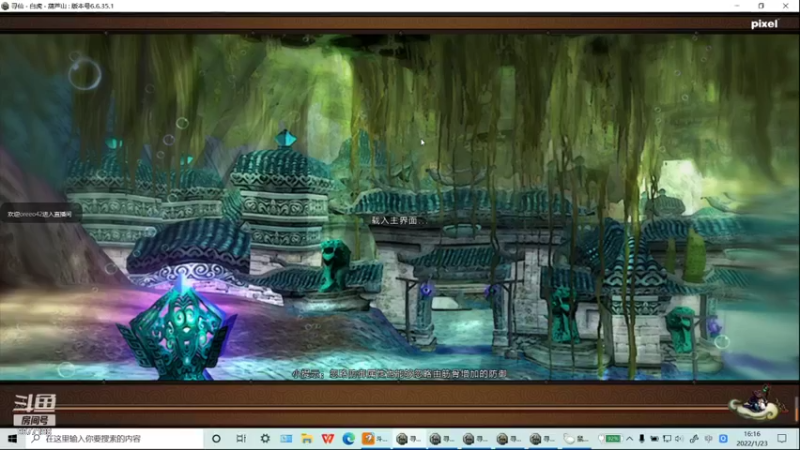Open the volume speaker tray icon
The image size is (800, 450).
click(679, 439)
